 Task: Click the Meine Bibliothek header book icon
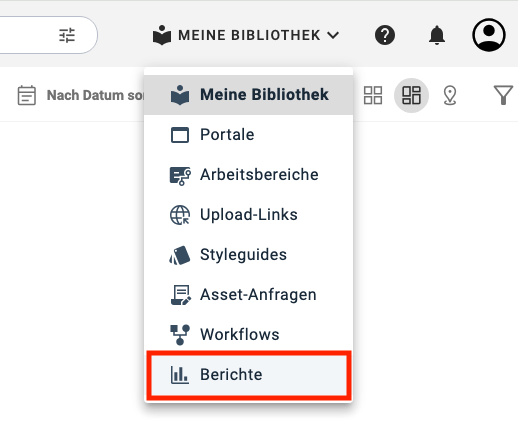(x=162, y=35)
